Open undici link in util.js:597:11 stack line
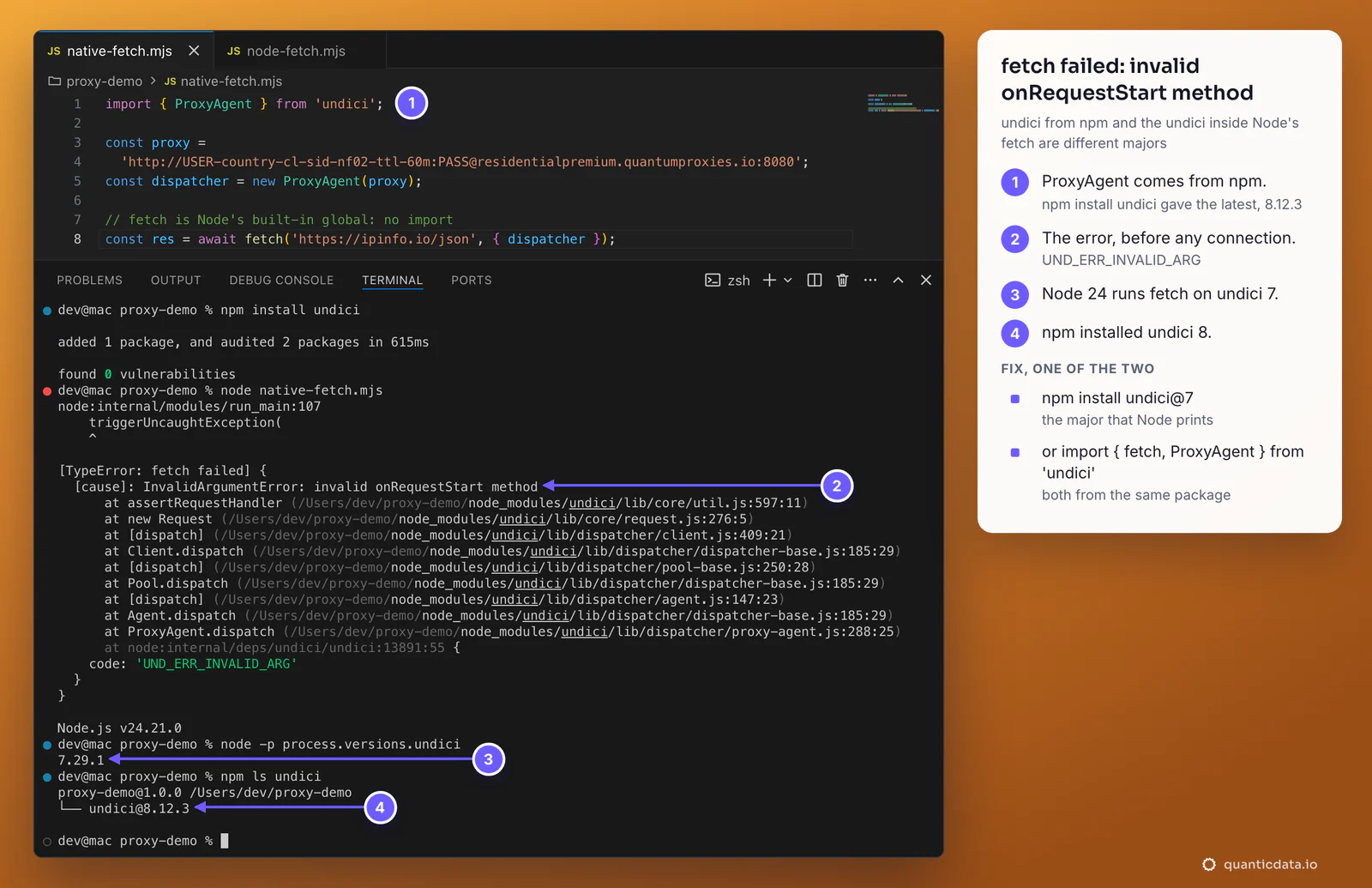 point(592,503)
